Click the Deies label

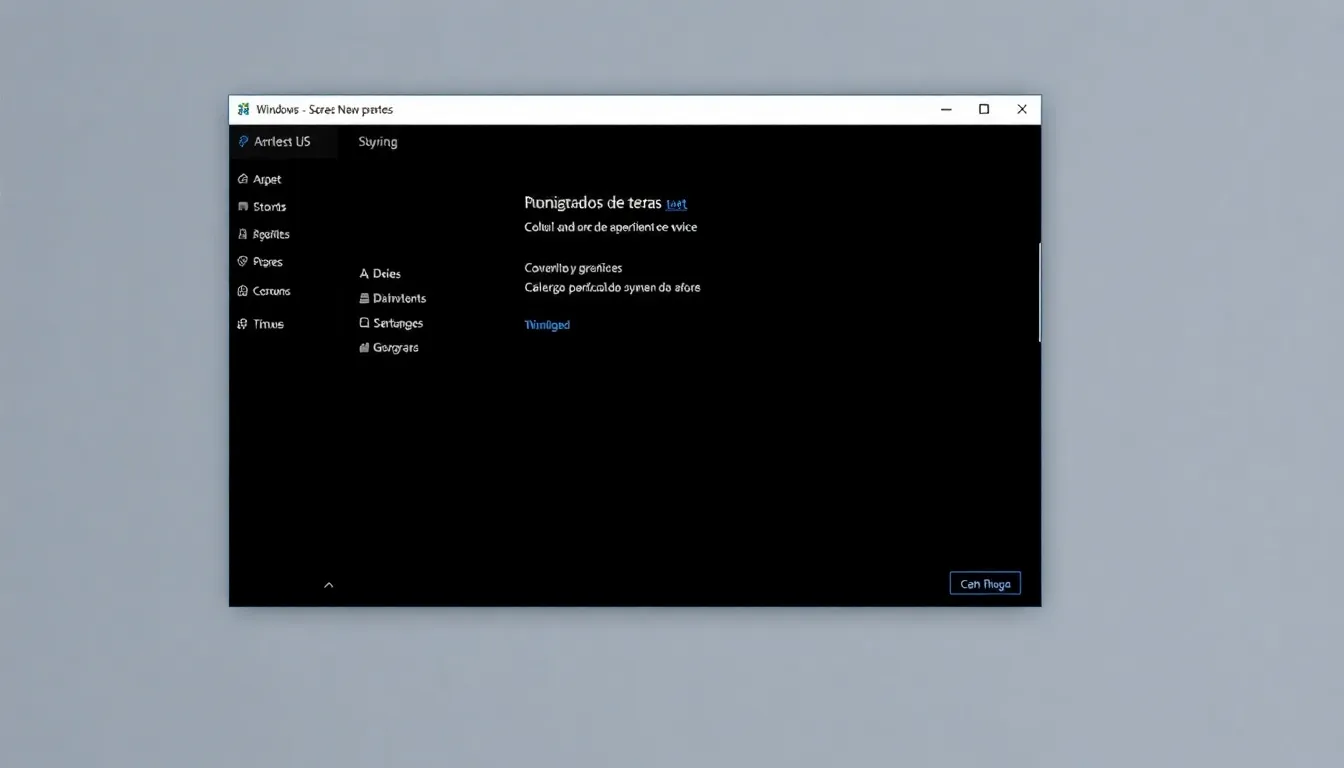point(387,274)
